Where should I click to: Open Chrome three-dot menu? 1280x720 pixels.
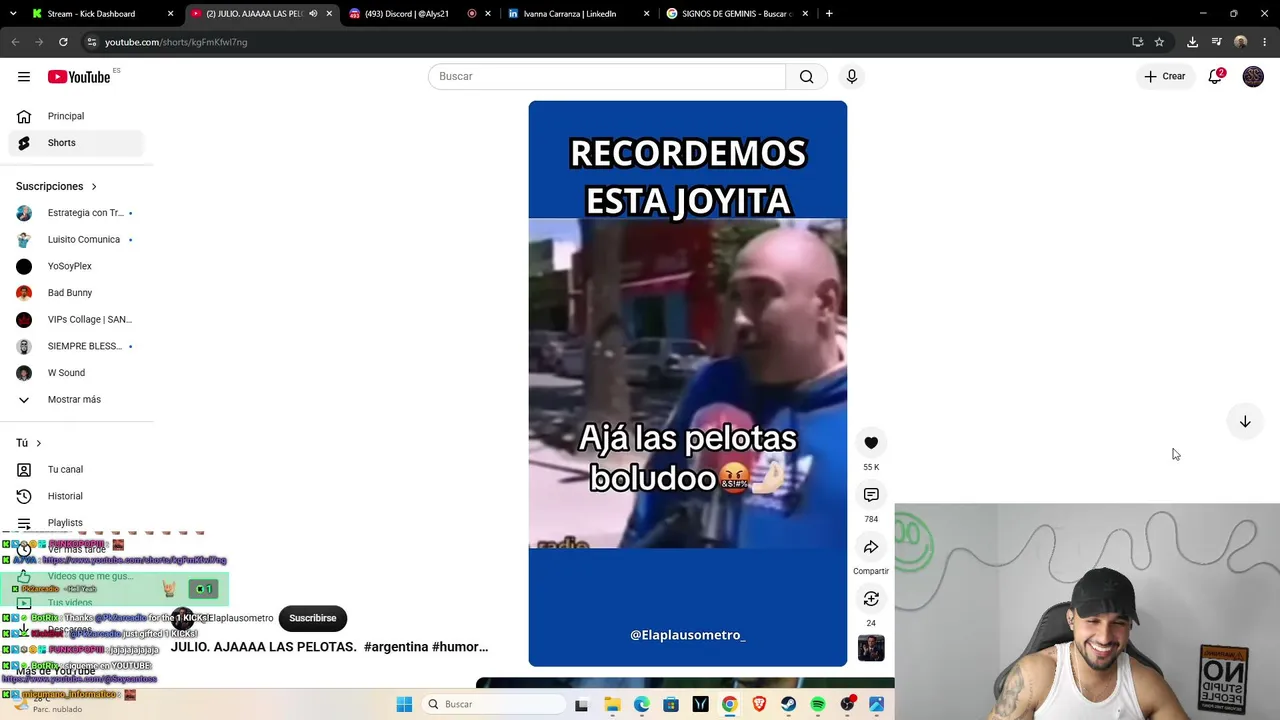pyautogui.click(x=1265, y=42)
